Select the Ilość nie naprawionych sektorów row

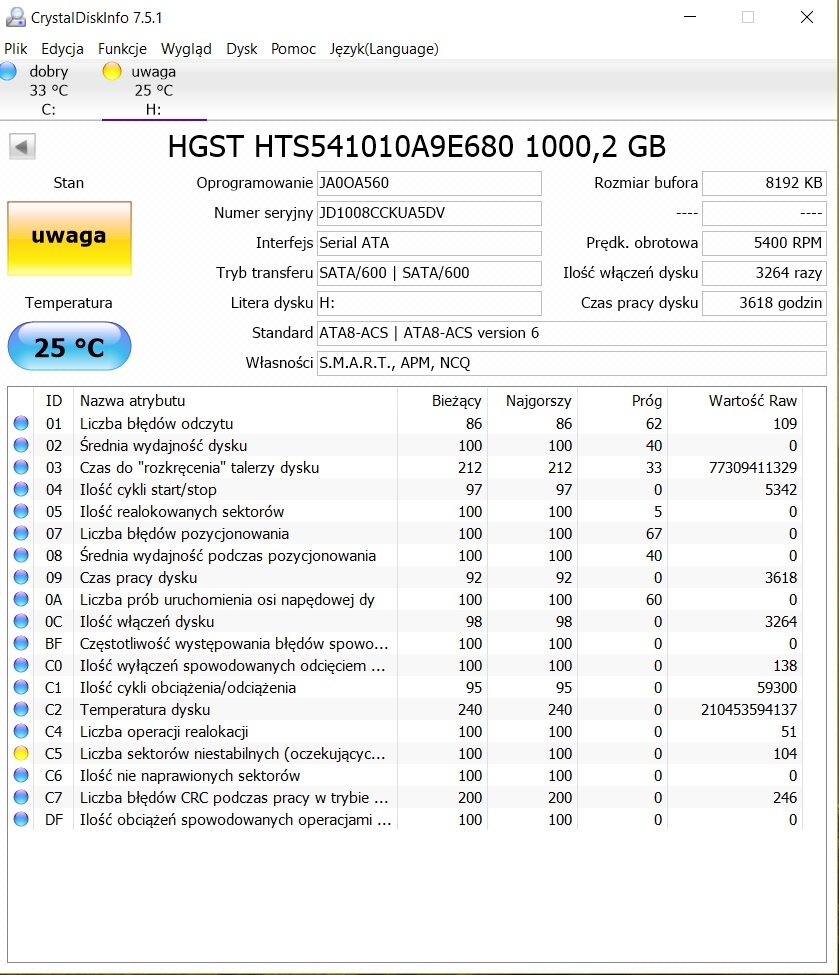point(407,775)
